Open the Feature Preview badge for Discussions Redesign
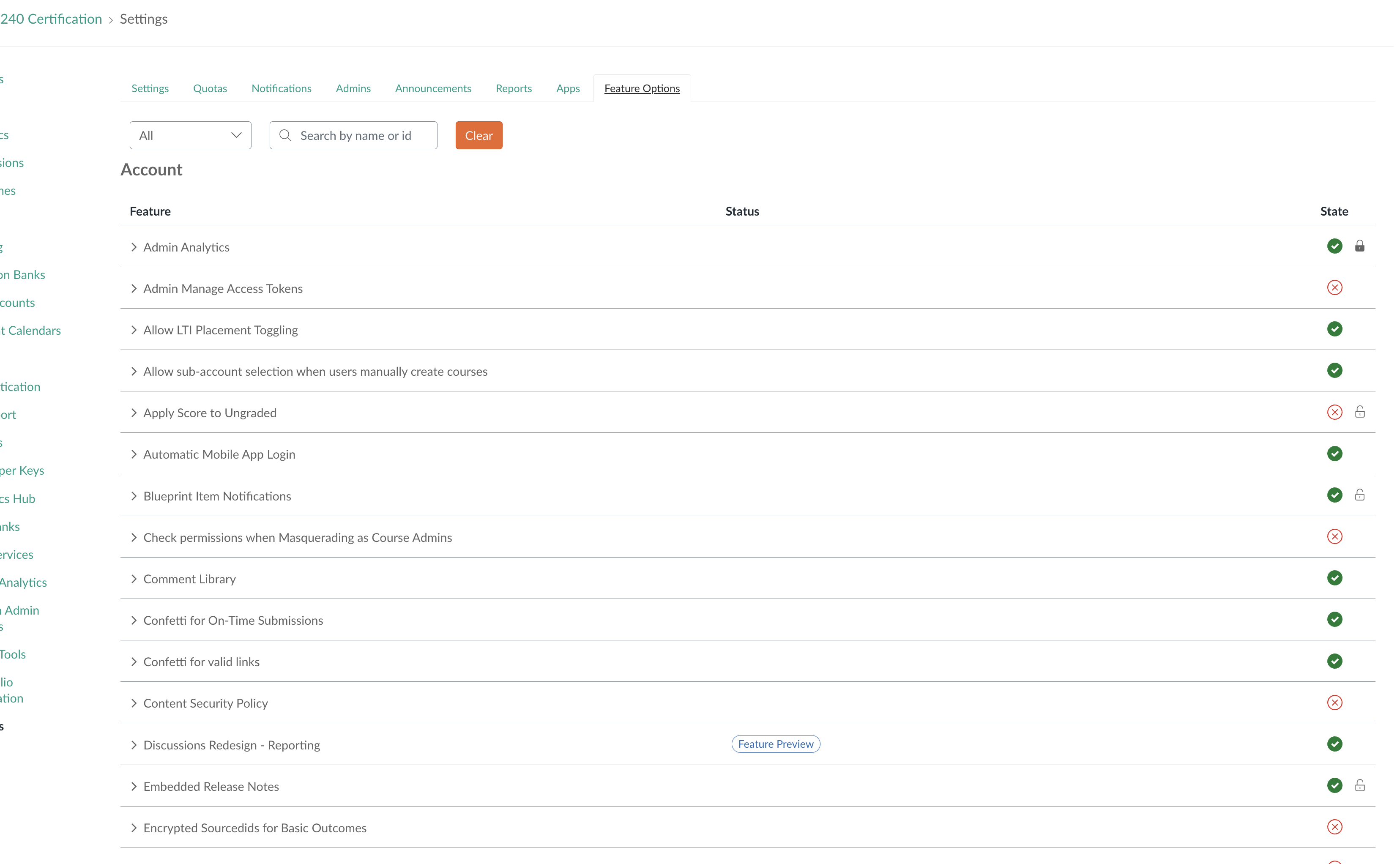This screenshot has width=1400, height=864. (x=775, y=744)
